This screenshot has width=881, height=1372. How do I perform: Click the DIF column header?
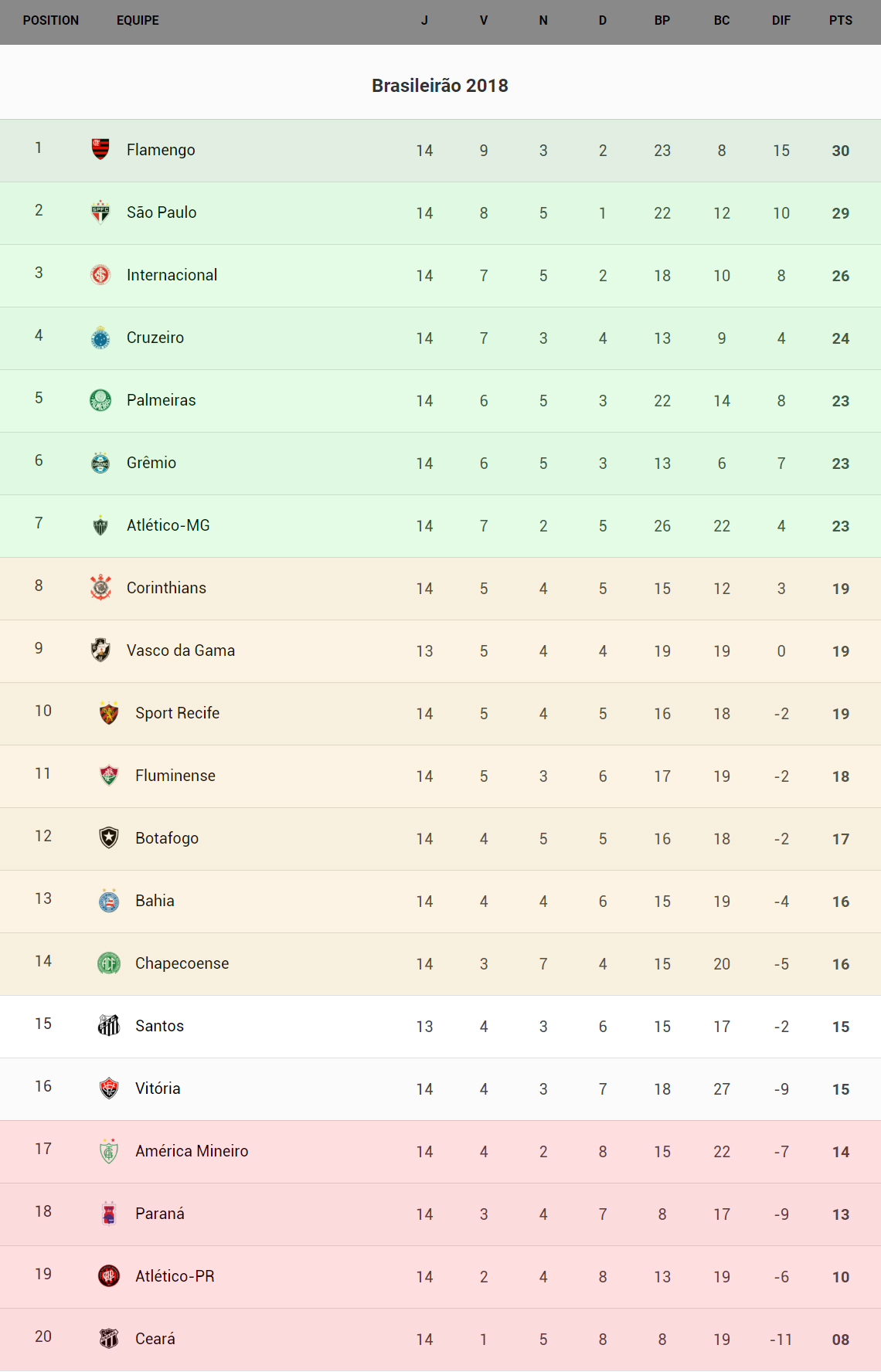click(x=781, y=21)
